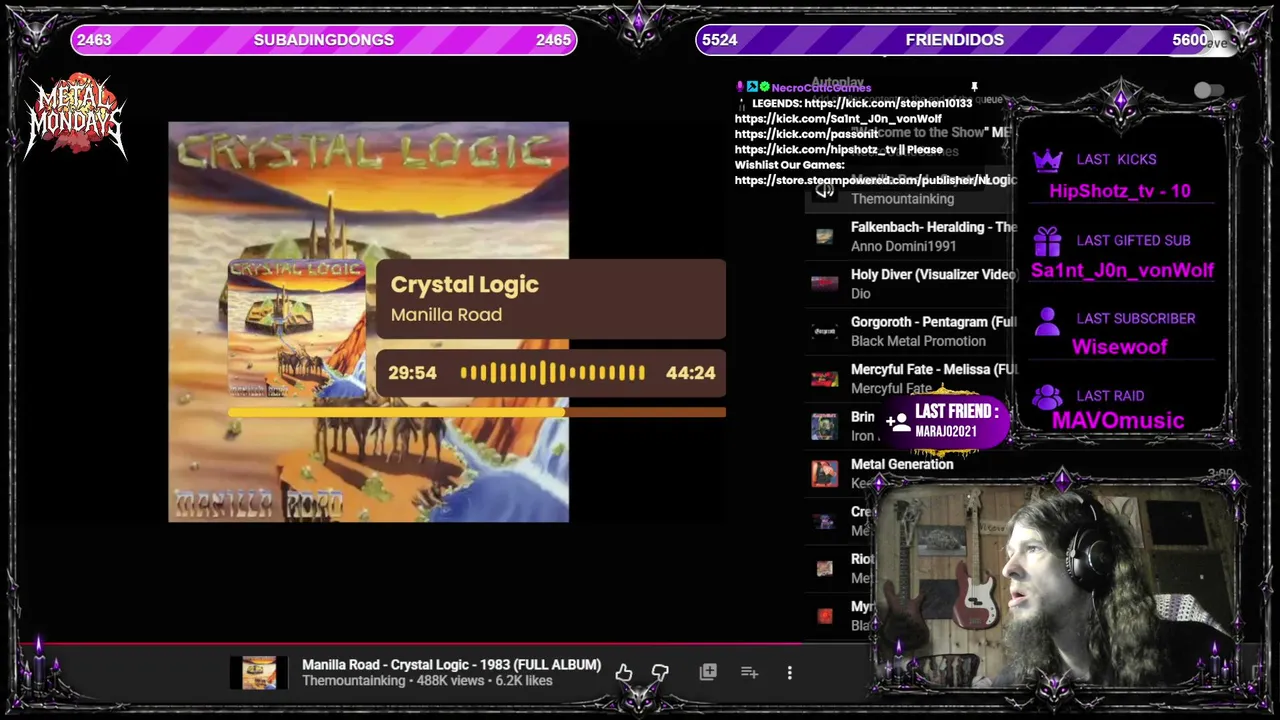
Task: Click the 'Black Metal Promotion' channel name
Action: pyautogui.click(x=918, y=341)
